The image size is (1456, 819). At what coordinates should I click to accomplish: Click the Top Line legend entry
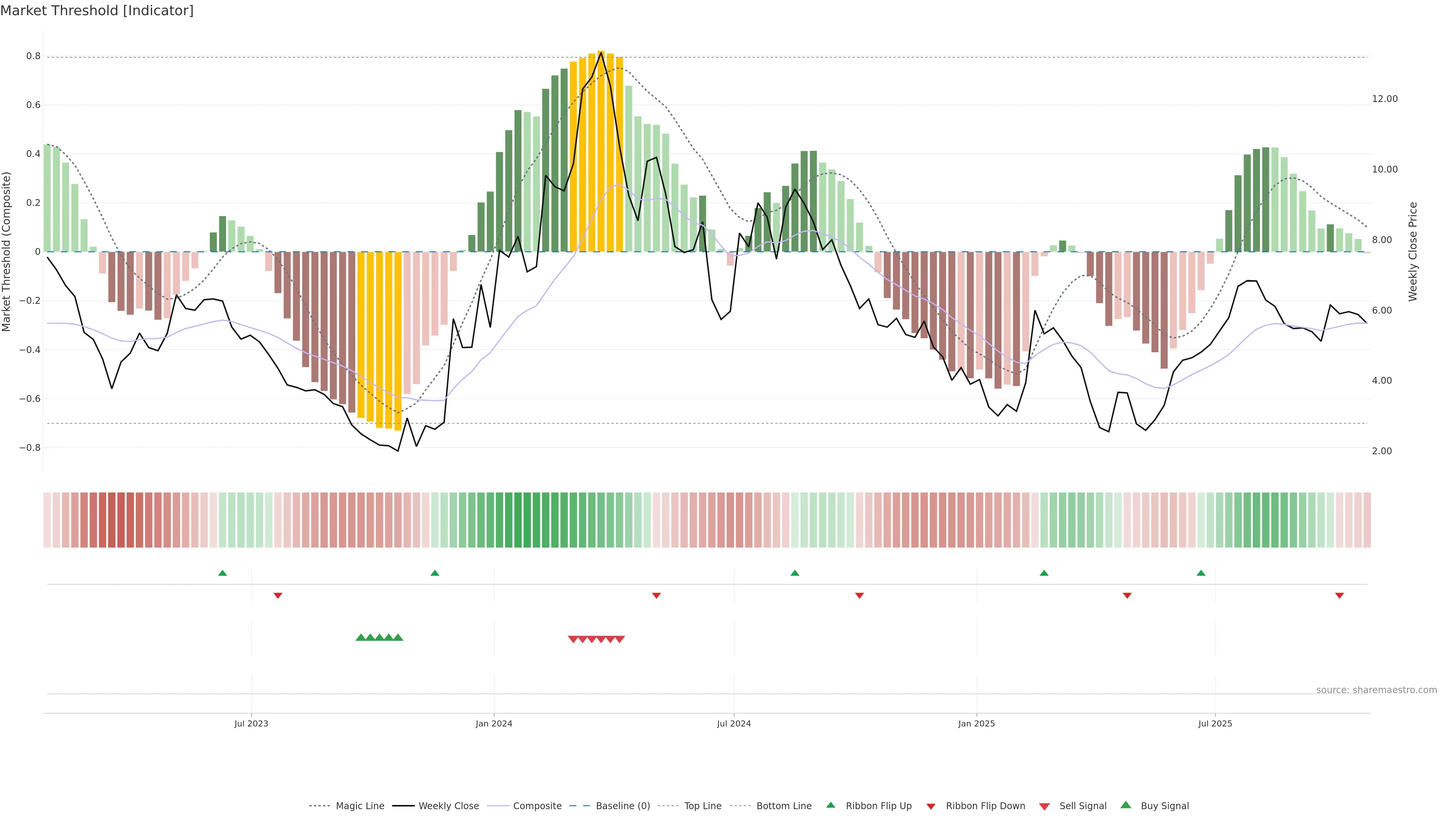pyautogui.click(x=703, y=806)
